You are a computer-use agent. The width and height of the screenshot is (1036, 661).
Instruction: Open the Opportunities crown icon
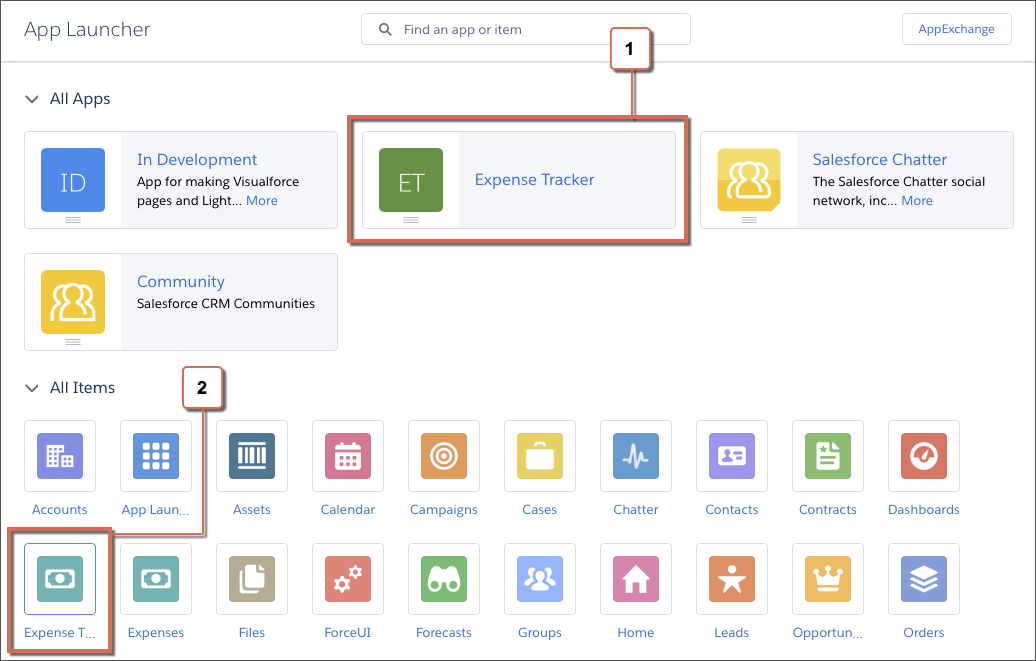(x=828, y=579)
